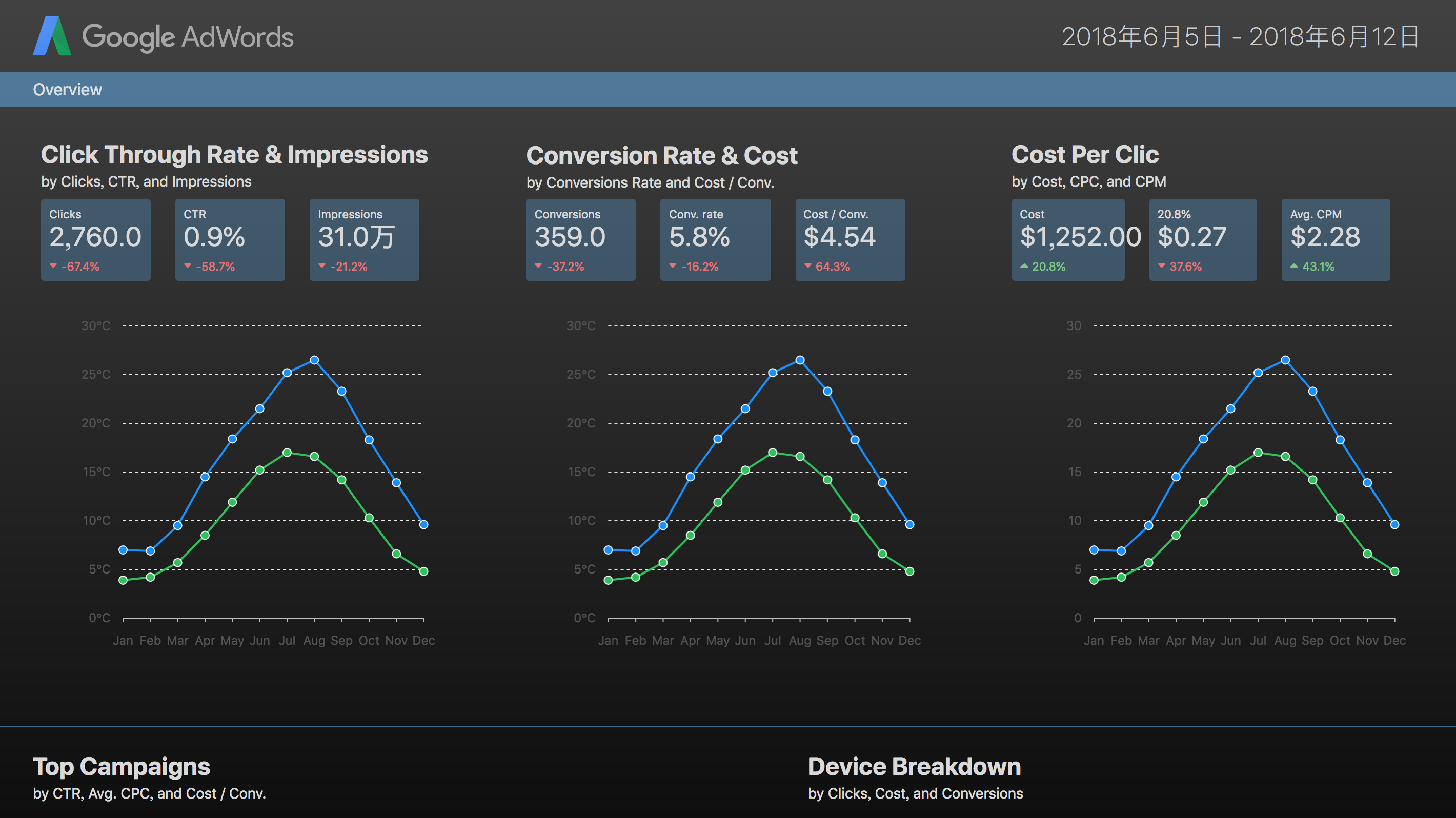
Task: Click Aug blue peak point in Conversion chart
Action: pyautogui.click(x=800, y=360)
